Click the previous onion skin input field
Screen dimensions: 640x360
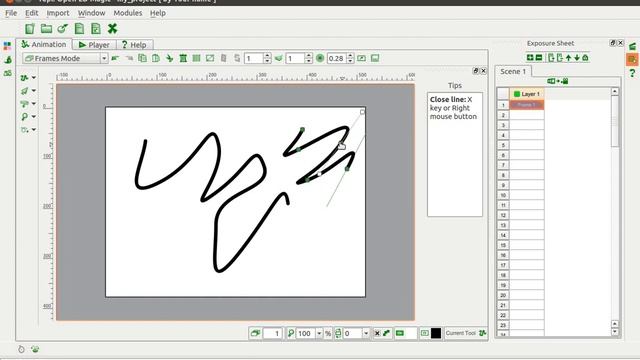coord(254,58)
